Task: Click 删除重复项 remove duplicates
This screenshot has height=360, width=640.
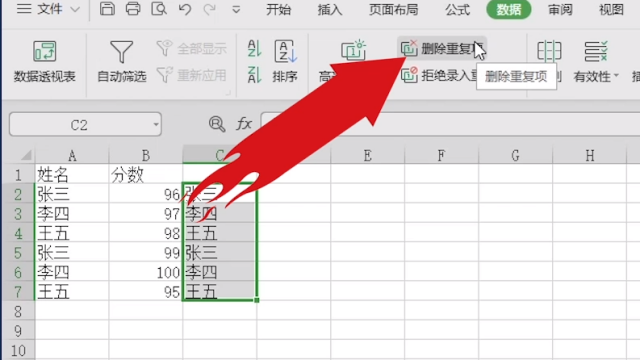Action: pyautogui.click(x=442, y=49)
